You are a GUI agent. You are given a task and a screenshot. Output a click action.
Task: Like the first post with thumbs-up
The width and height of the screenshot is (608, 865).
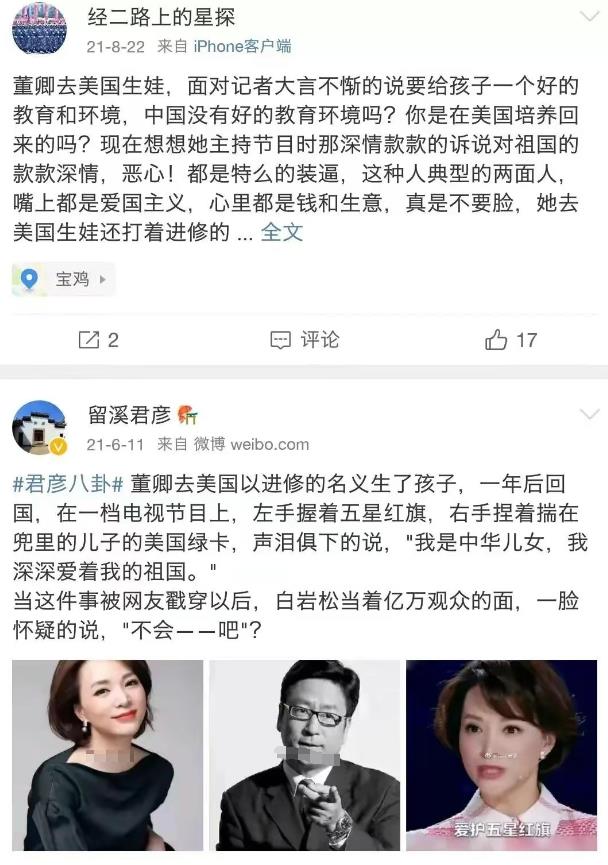tap(496, 340)
